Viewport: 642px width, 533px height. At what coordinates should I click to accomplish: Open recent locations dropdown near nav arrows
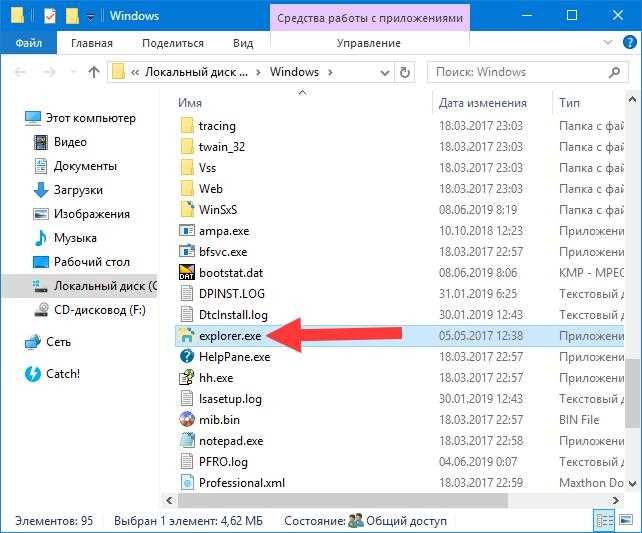[x=73, y=72]
